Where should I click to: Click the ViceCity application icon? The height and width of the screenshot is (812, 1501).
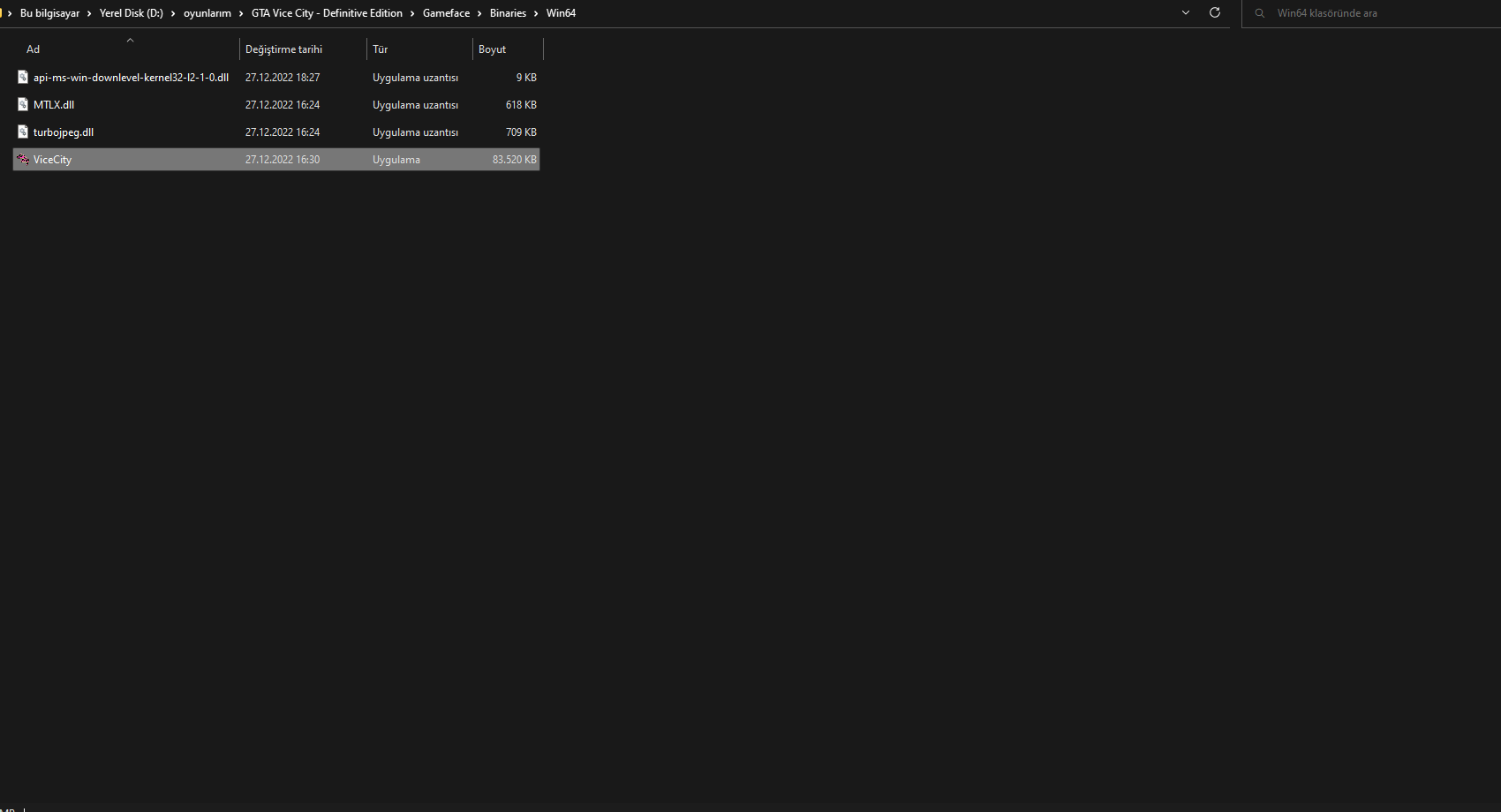tap(23, 159)
